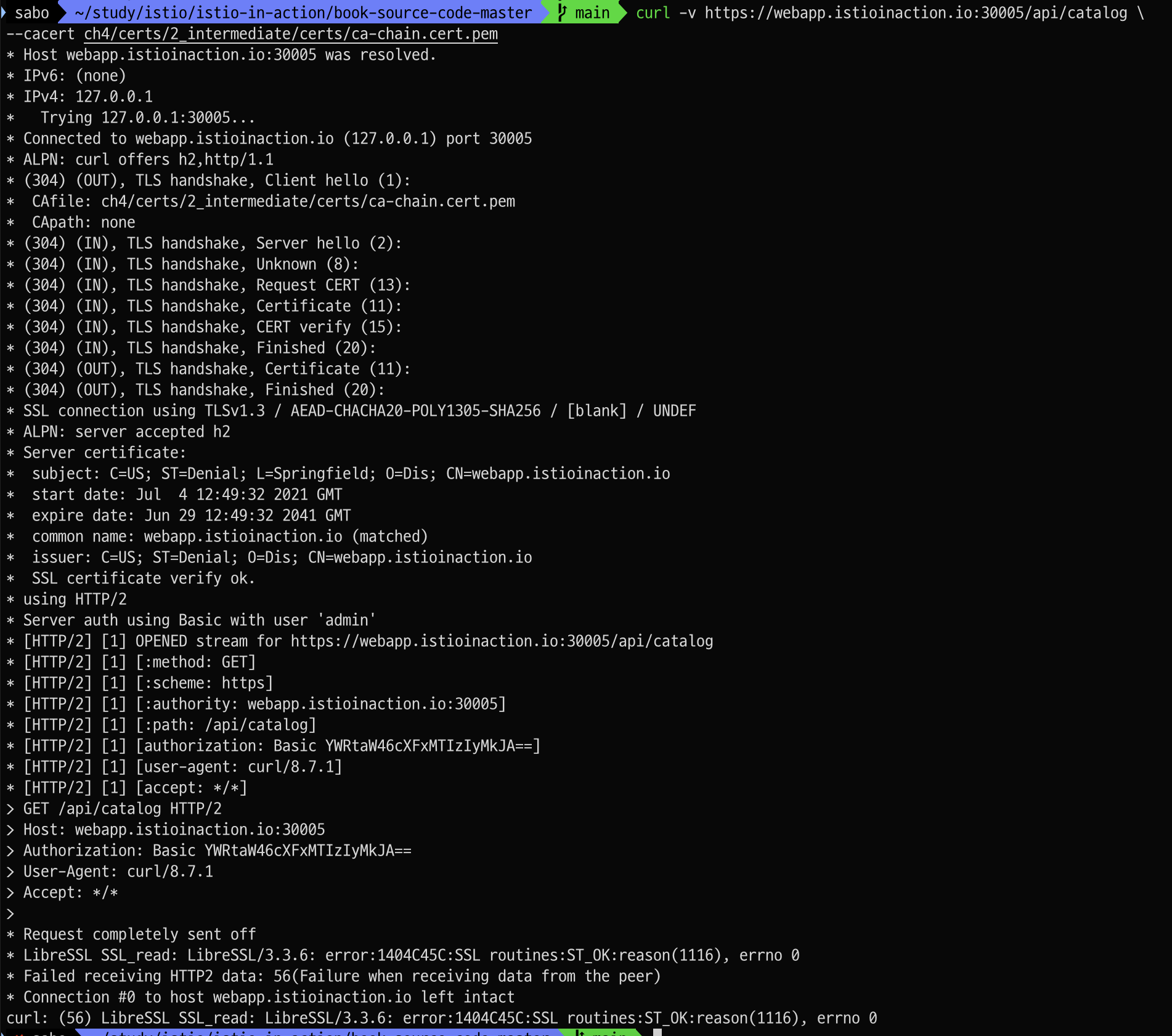Image resolution: width=1172 pixels, height=1036 pixels.
Task: Click the 'Request completely sent off' line
Action: coord(131,934)
